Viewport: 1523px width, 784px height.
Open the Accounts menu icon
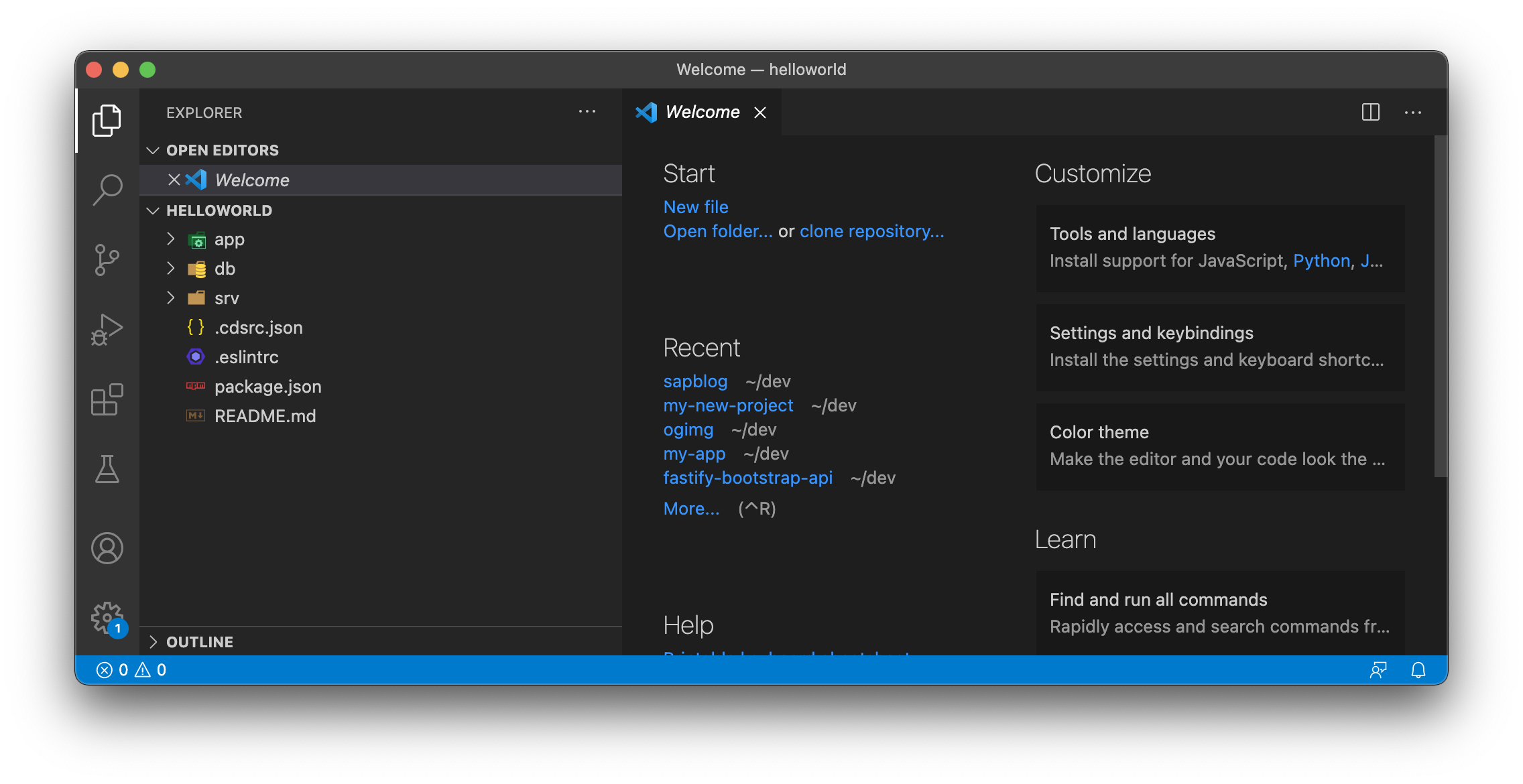tap(107, 548)
